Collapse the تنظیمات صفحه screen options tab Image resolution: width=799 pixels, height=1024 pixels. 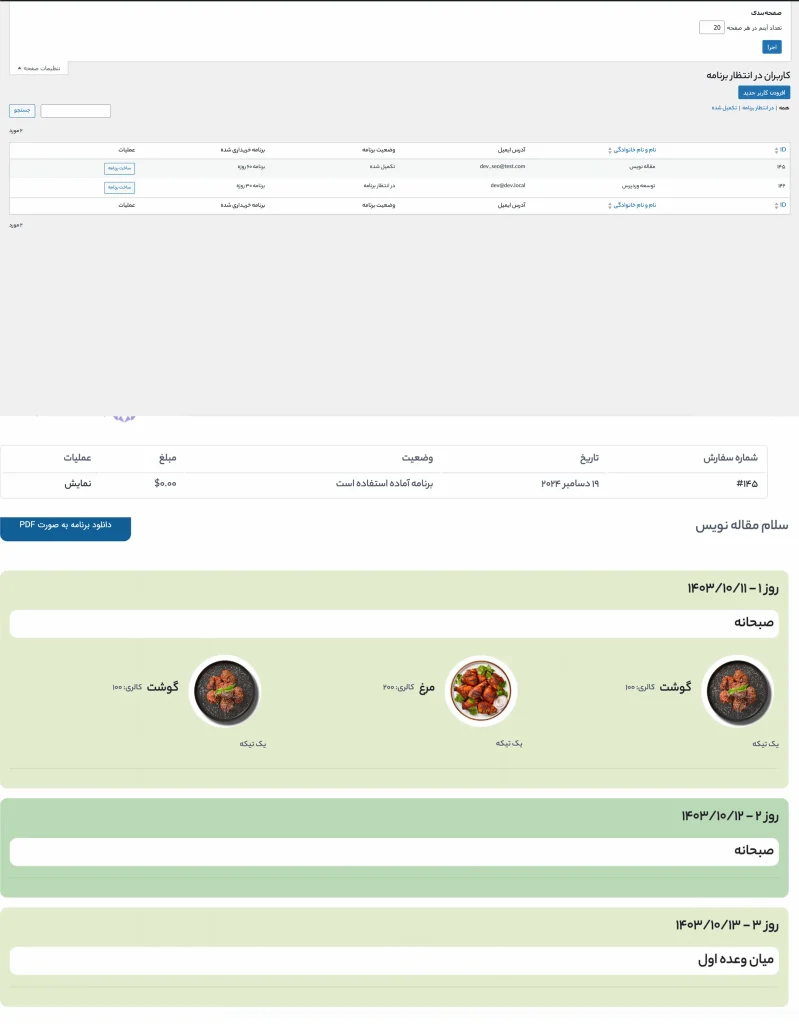coord(39,68)
